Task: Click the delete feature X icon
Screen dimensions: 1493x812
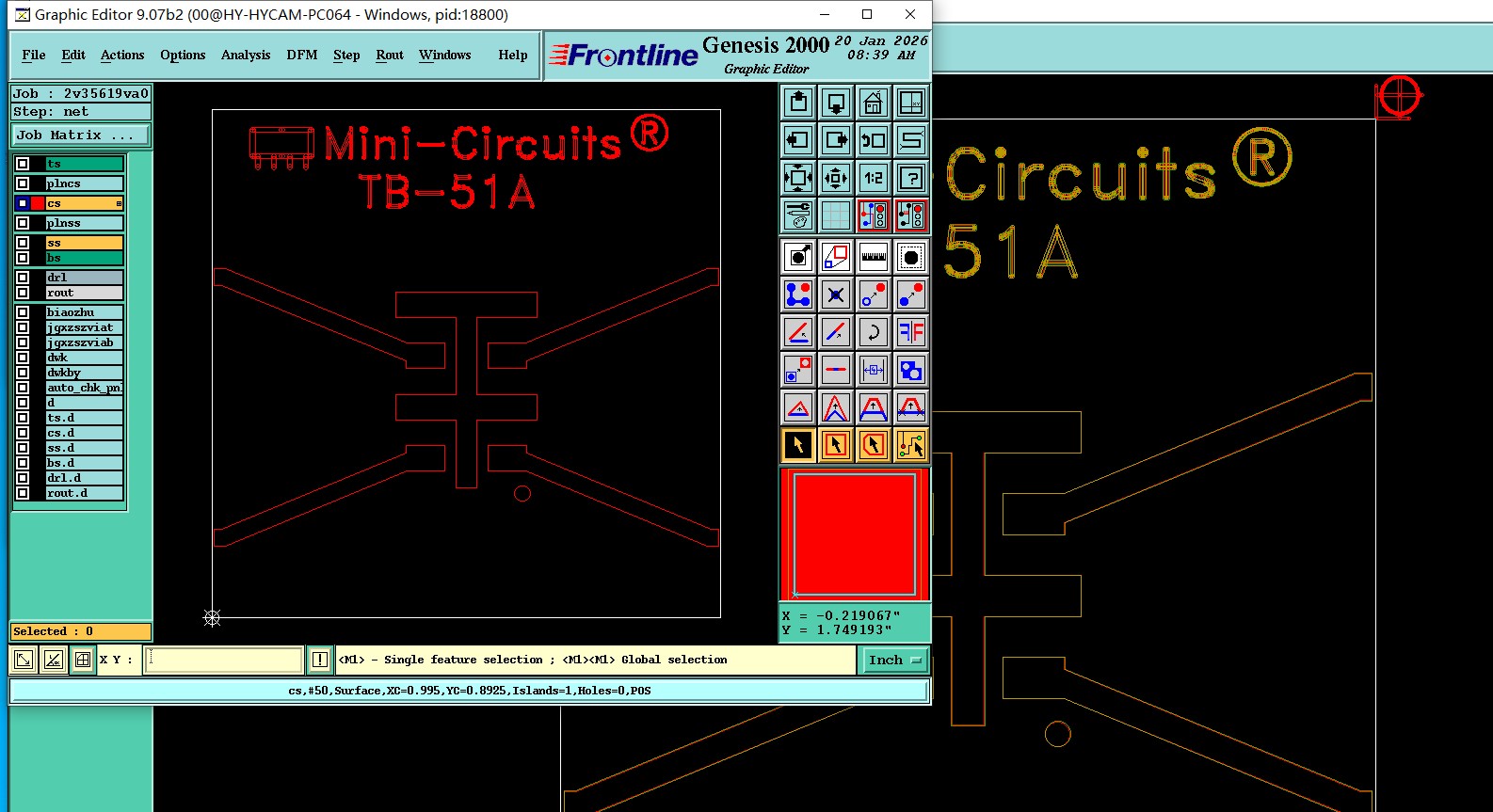Action: pyautogui.click(x=836, y=295)
